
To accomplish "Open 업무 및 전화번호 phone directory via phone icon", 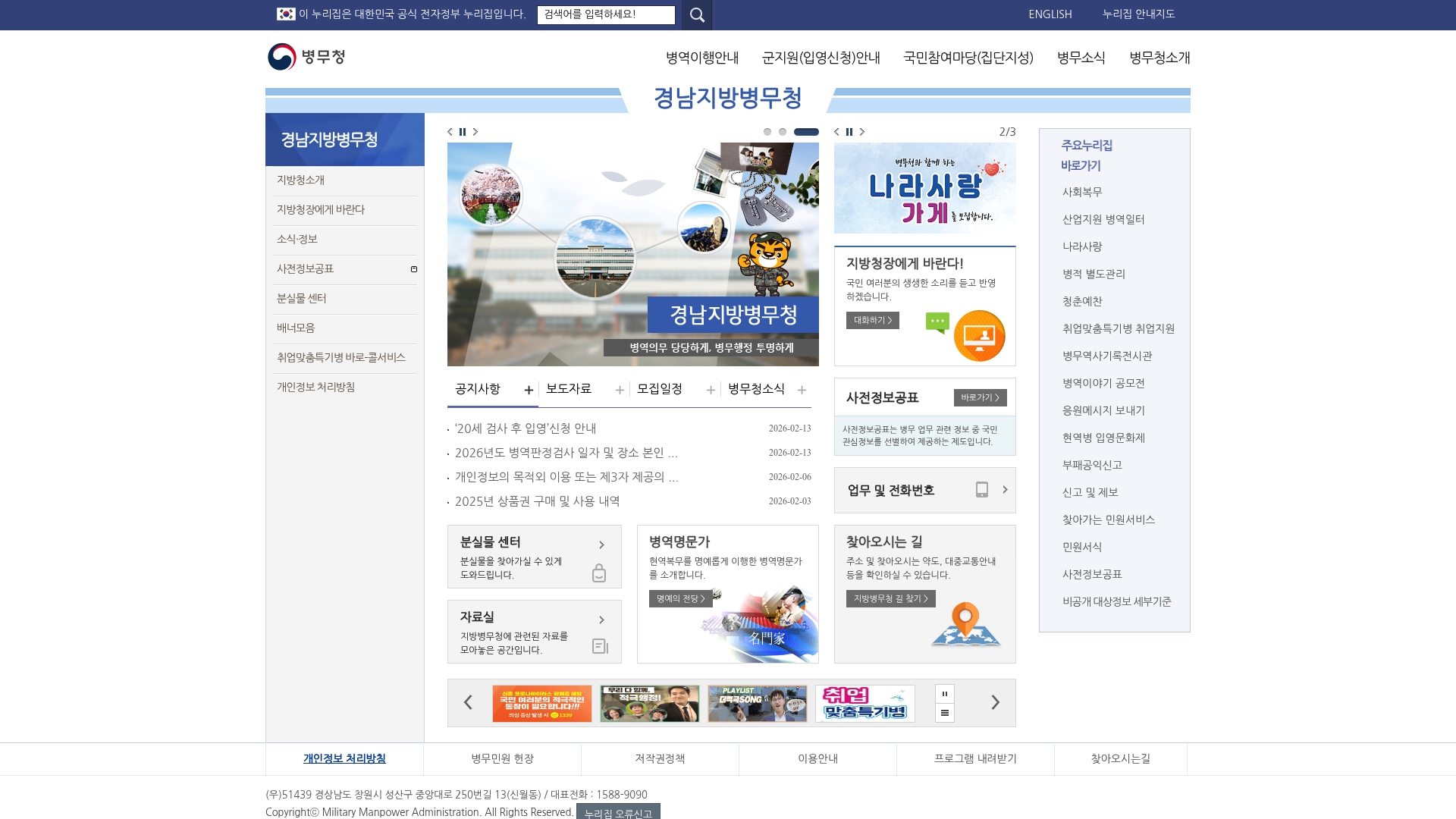I will tap(984, 491).
